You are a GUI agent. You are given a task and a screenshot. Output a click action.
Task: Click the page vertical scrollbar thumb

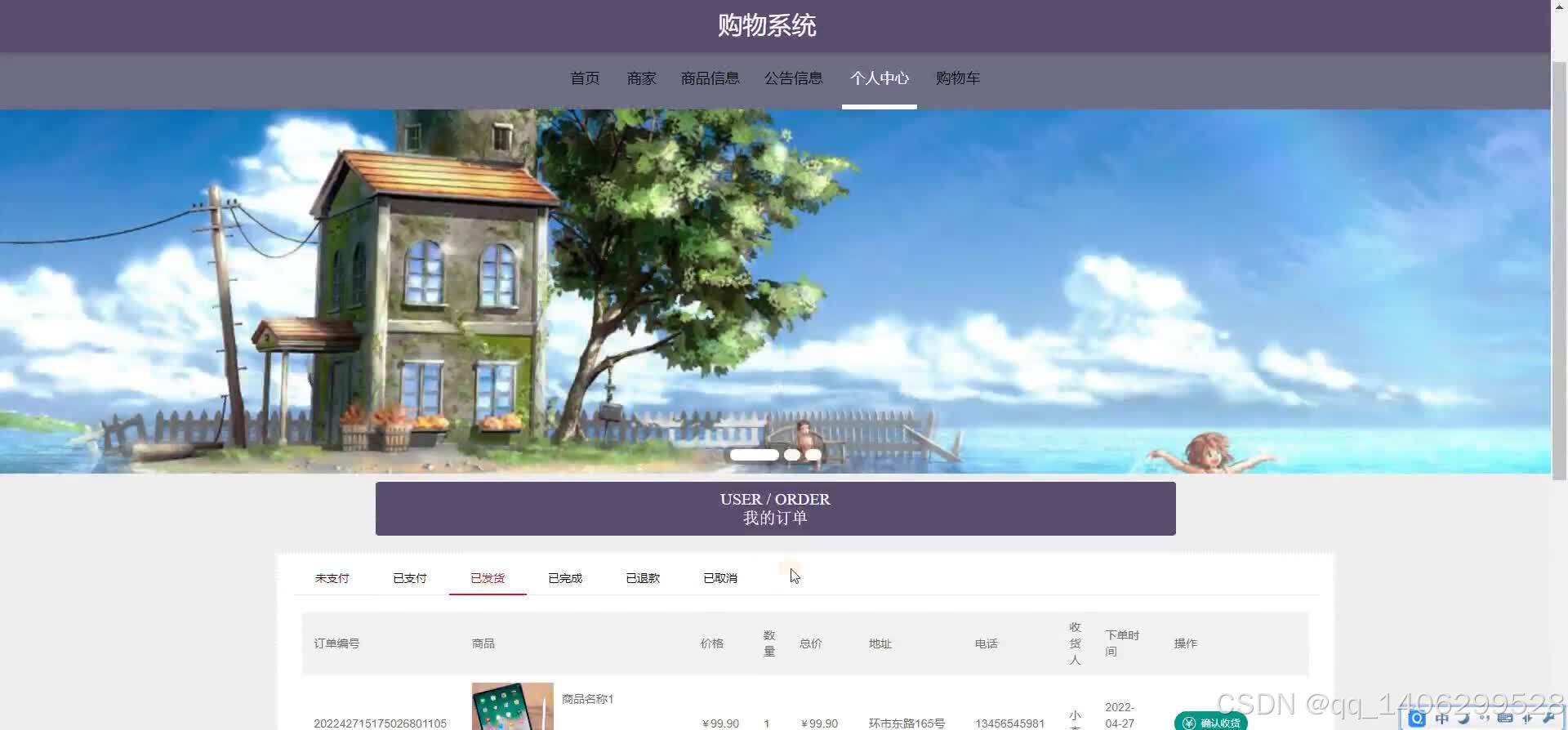coord(1559,269)
